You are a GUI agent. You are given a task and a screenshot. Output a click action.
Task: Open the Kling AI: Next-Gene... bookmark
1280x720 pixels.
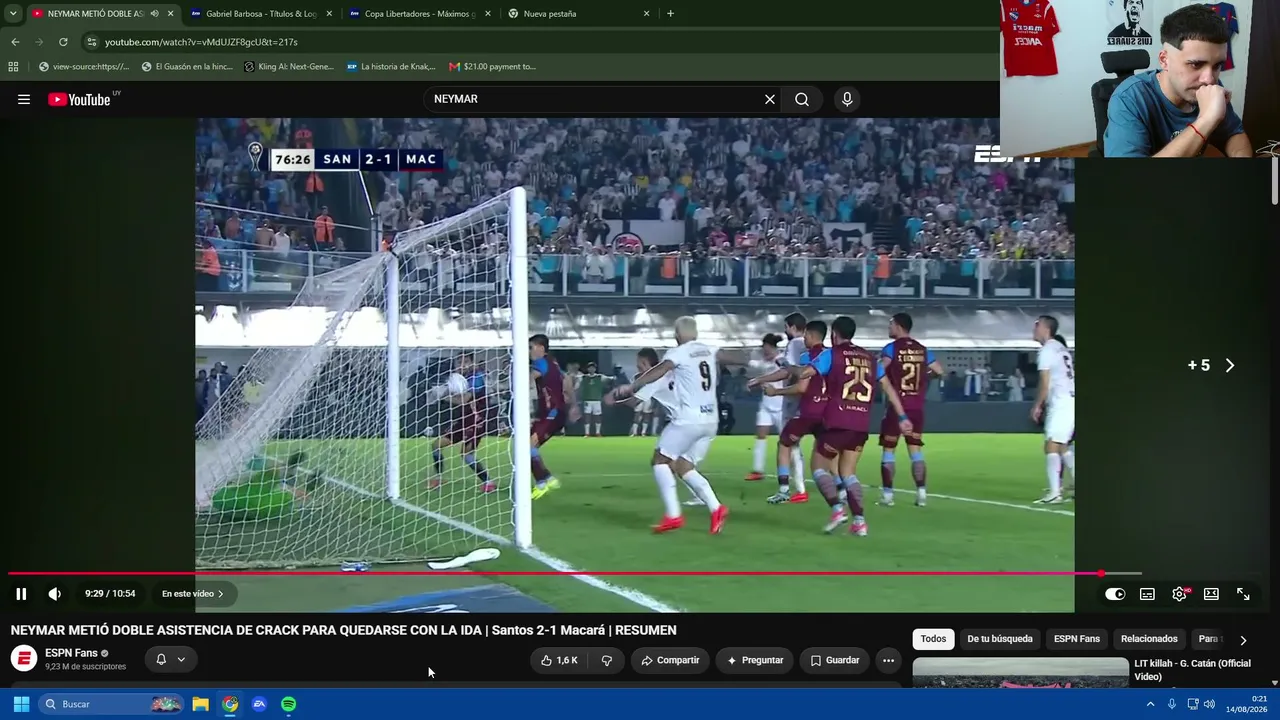pos(289,67)
